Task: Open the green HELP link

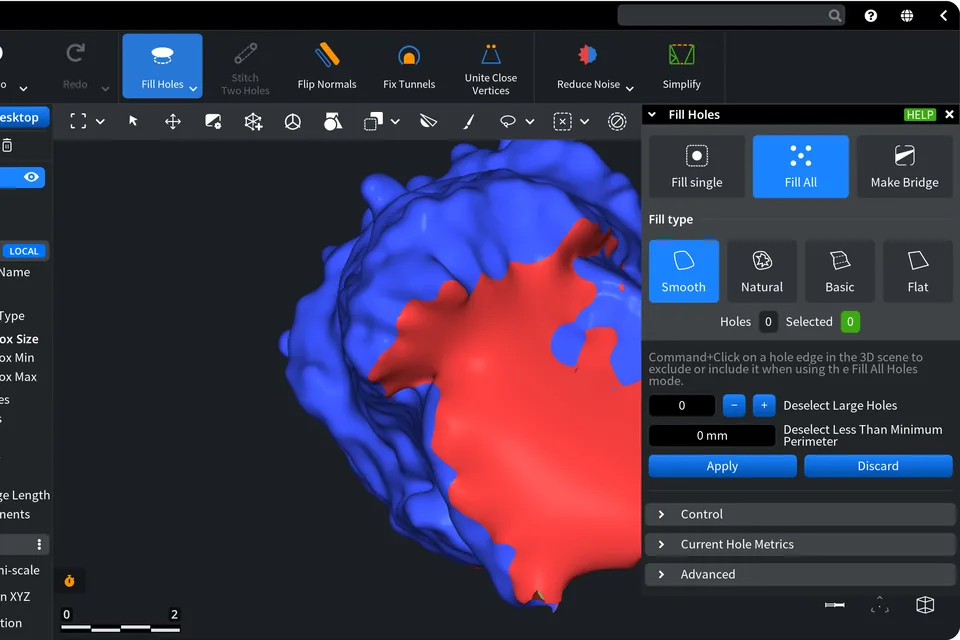Action: click(920, 115)
